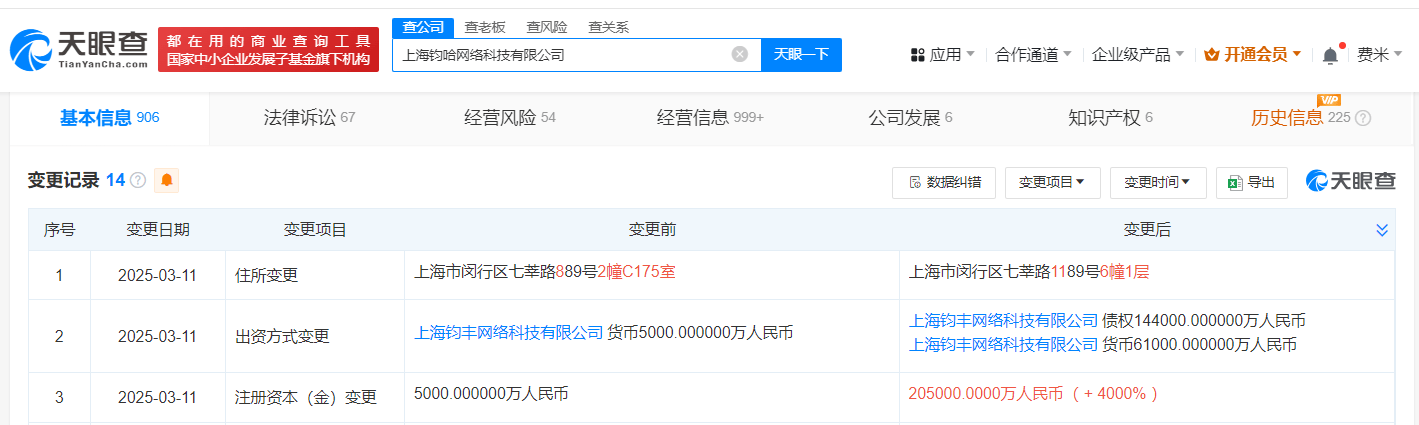Click the 开通会员 crown icon

1212,54
